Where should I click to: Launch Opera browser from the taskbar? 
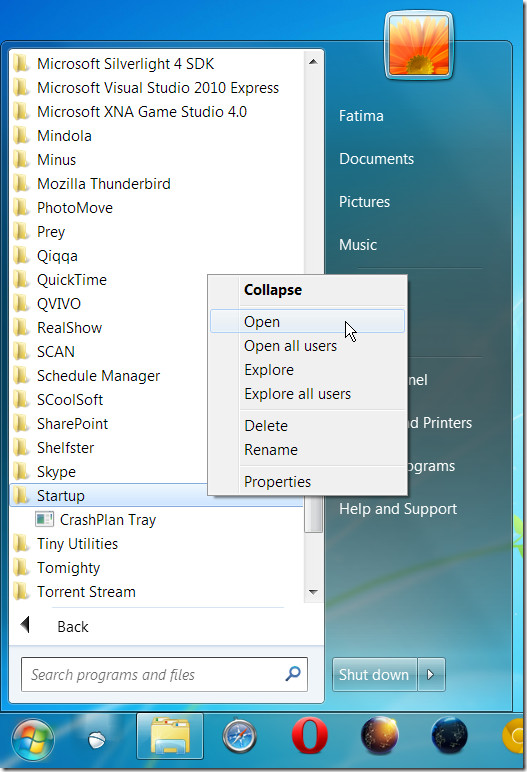click(x=309, y=736)
